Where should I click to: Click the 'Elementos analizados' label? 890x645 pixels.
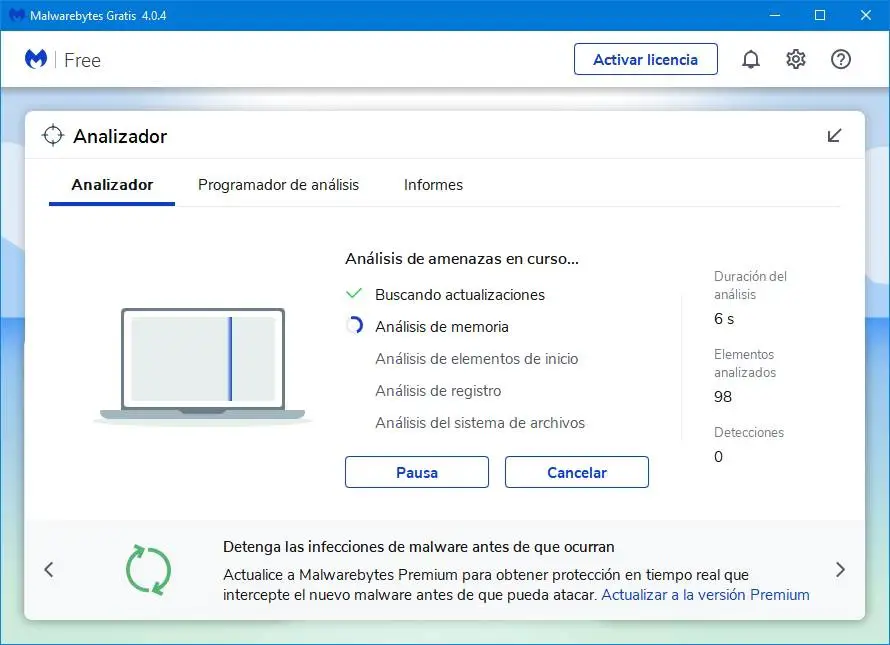pyautogui.click(x=745, y=363)
